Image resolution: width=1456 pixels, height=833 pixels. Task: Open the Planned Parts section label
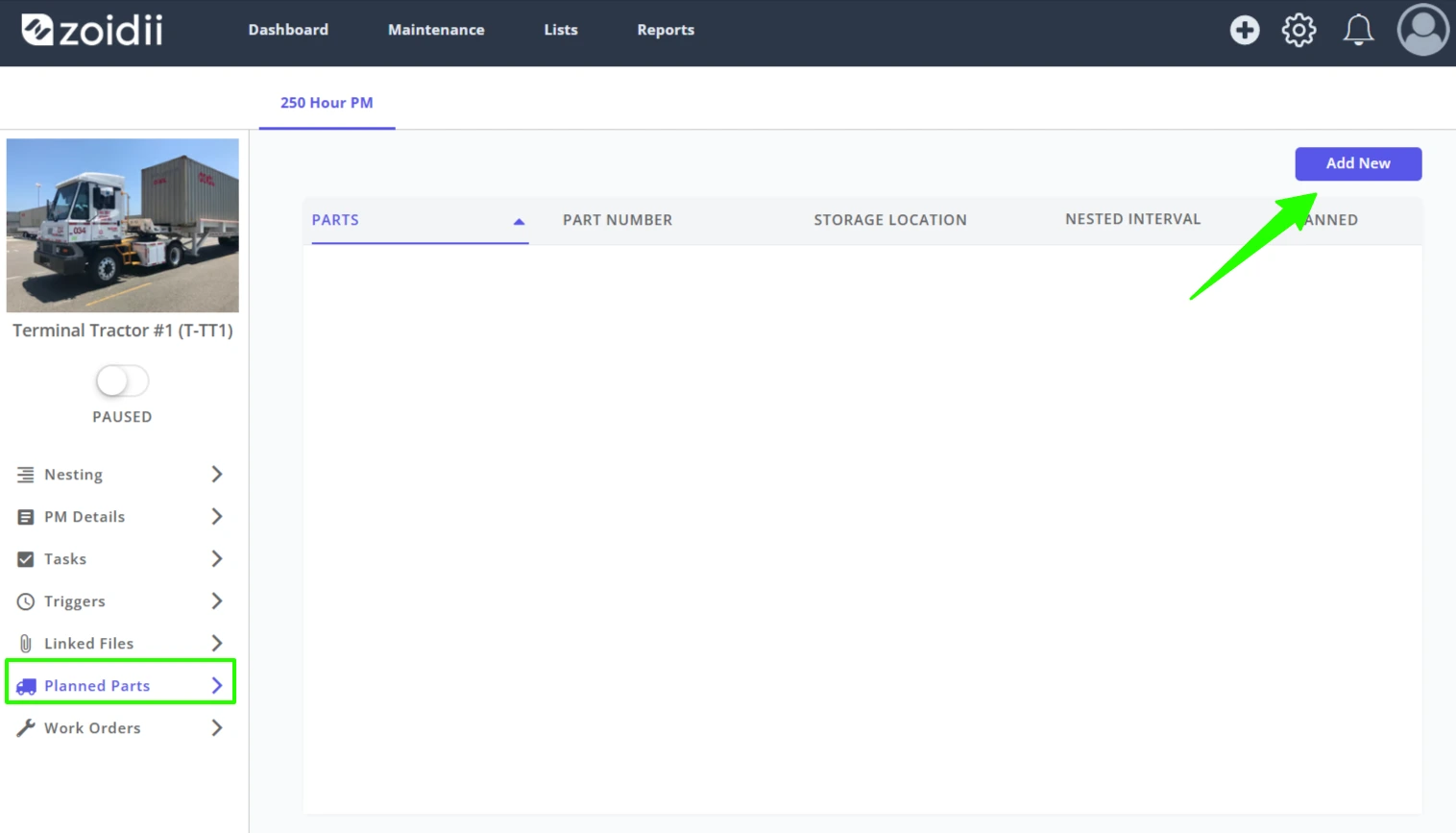pos(97,686)
